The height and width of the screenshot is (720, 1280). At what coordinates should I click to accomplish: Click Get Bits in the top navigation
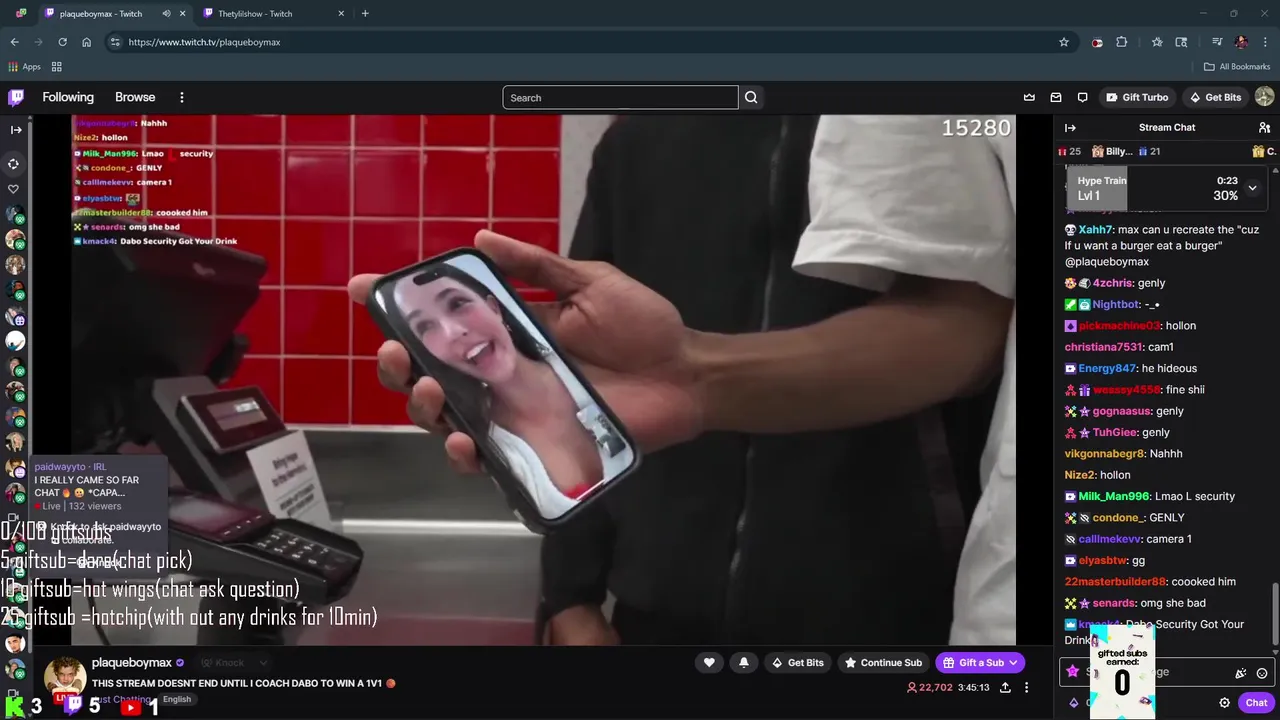(x=1215, y=97)
